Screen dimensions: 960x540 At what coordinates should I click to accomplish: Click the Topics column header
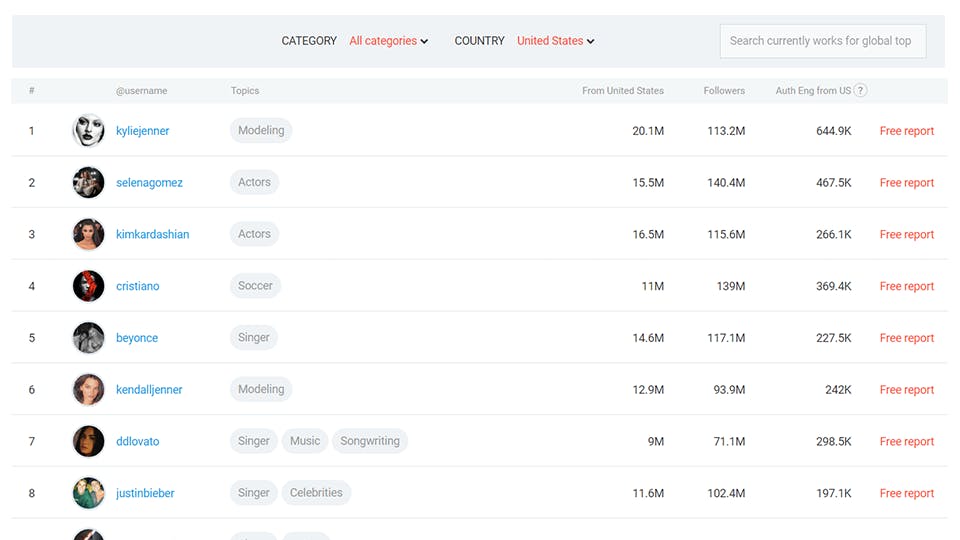click(x=245, y=91)
